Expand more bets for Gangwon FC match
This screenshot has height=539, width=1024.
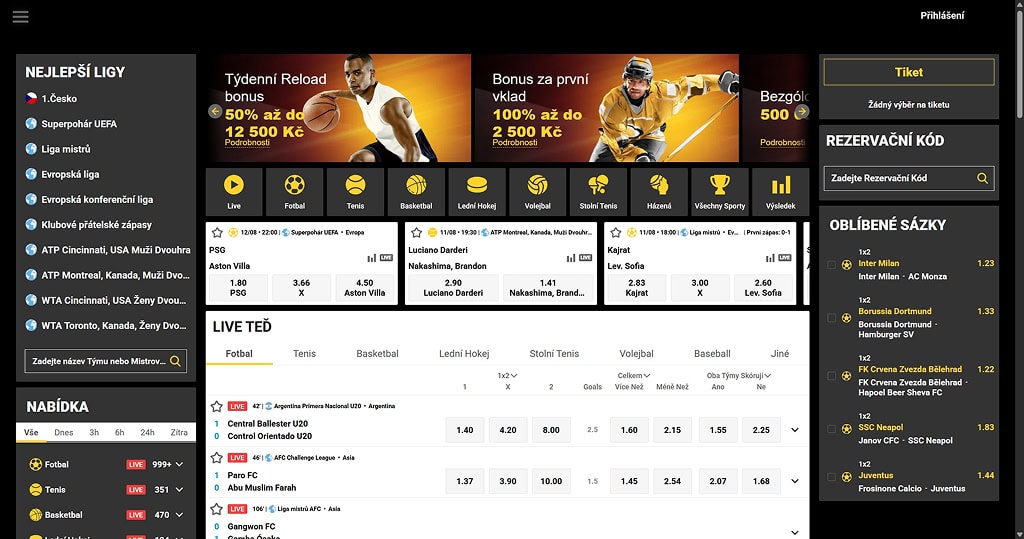(795, 532)
